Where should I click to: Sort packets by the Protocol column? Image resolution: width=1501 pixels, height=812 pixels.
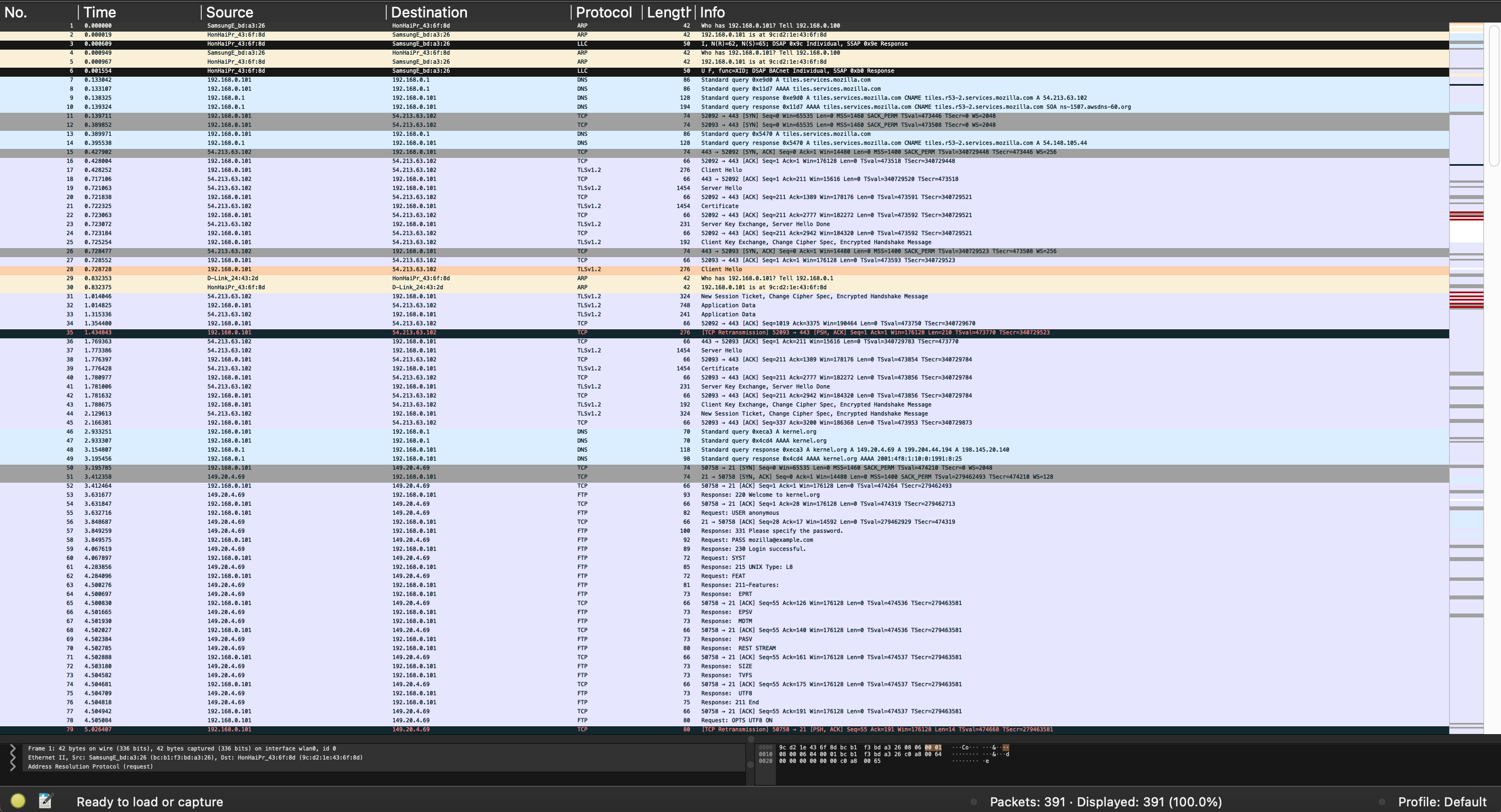pos(603,12)
